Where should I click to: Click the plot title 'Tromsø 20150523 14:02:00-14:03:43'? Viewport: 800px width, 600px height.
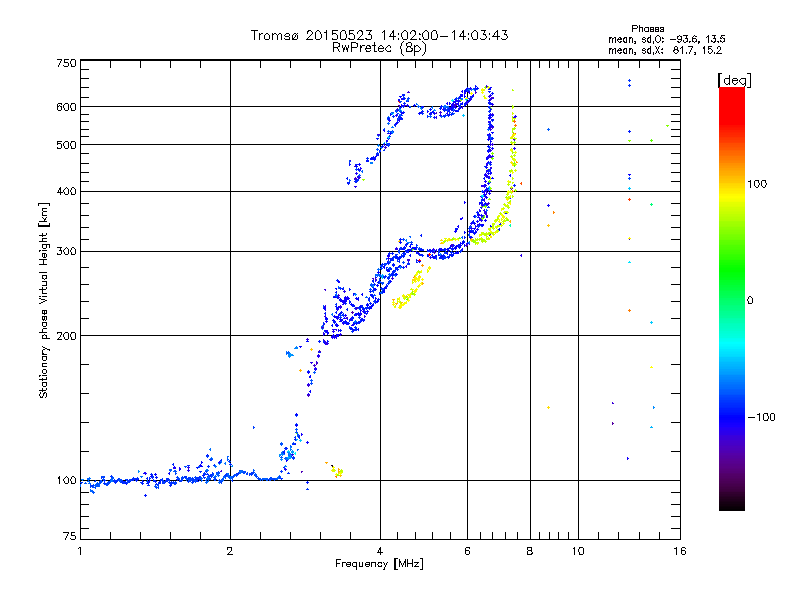[x=379, y=35]
